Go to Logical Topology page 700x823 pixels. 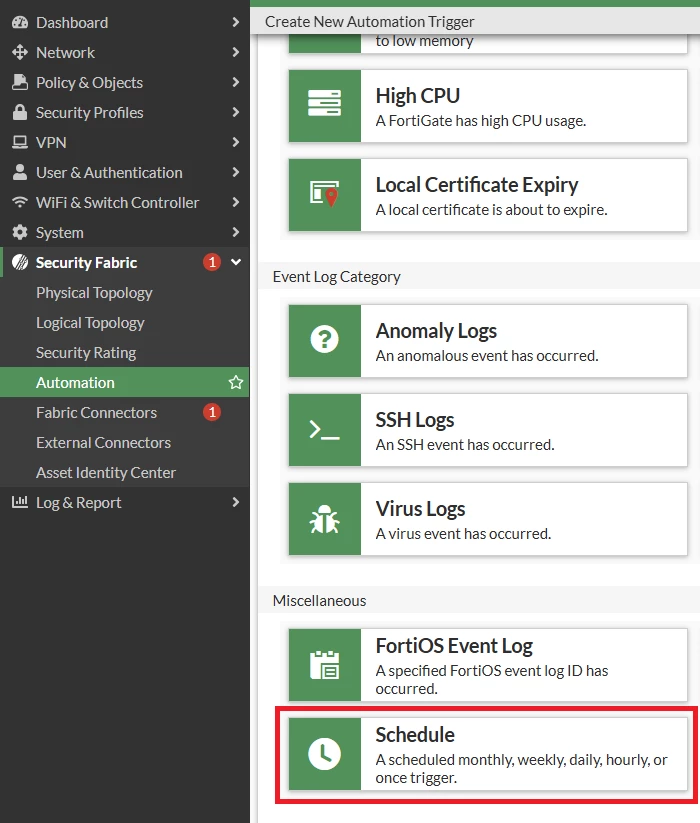click(x=124, y=322)
